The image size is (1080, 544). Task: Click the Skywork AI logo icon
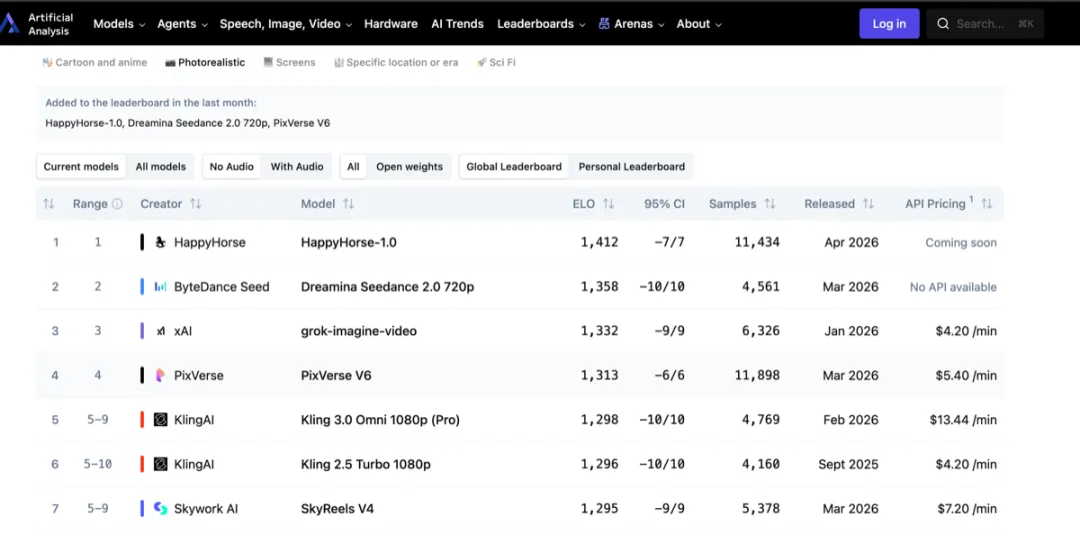160,509
